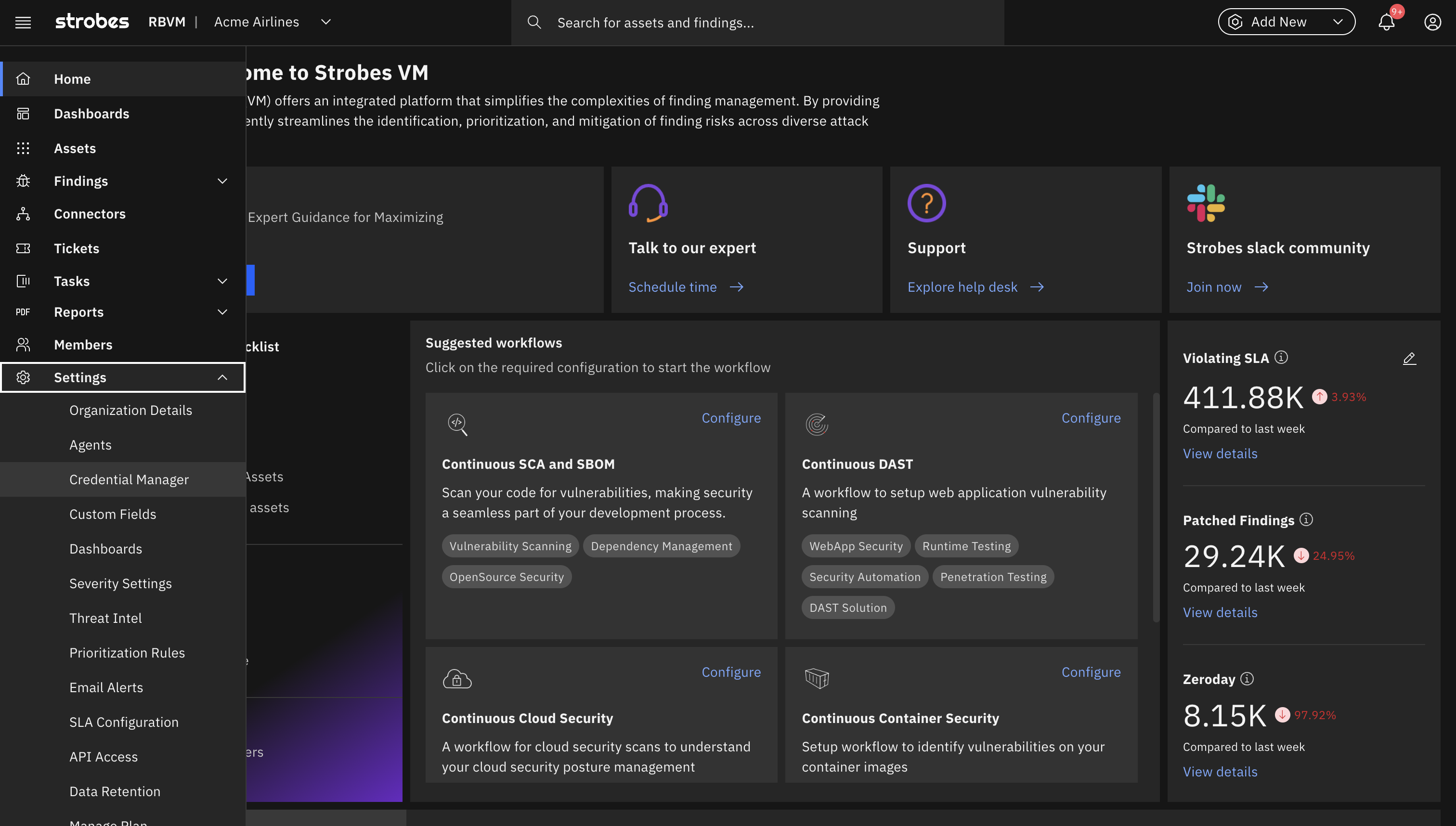Click the Patched Findings info icon
This screenshot has height=826, width=1456.
click(x=1306, y=519)
